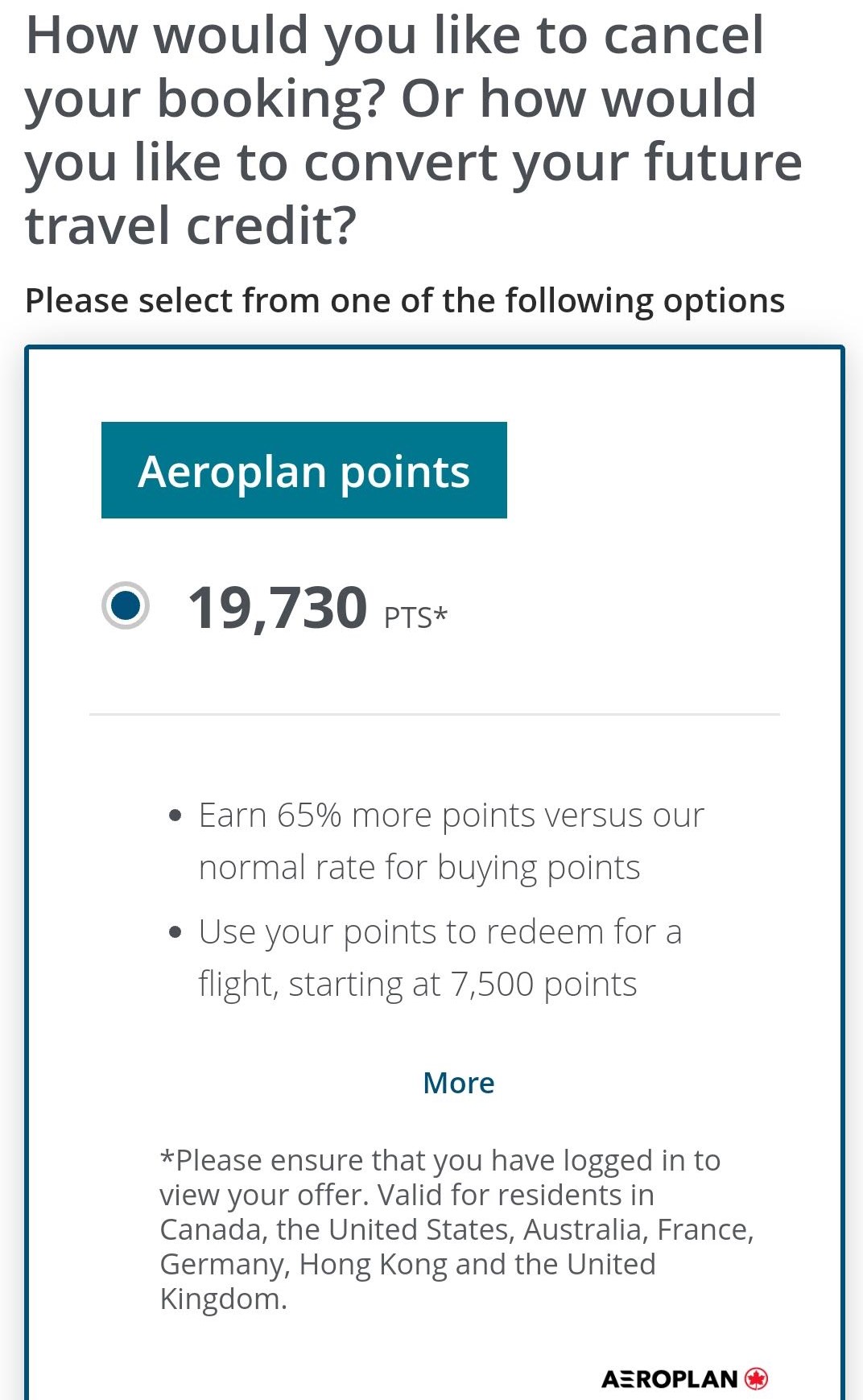This screenshot has height=1400, width=863.
Task: Click the Earn 65% more points text
Action: coord(451,816)
